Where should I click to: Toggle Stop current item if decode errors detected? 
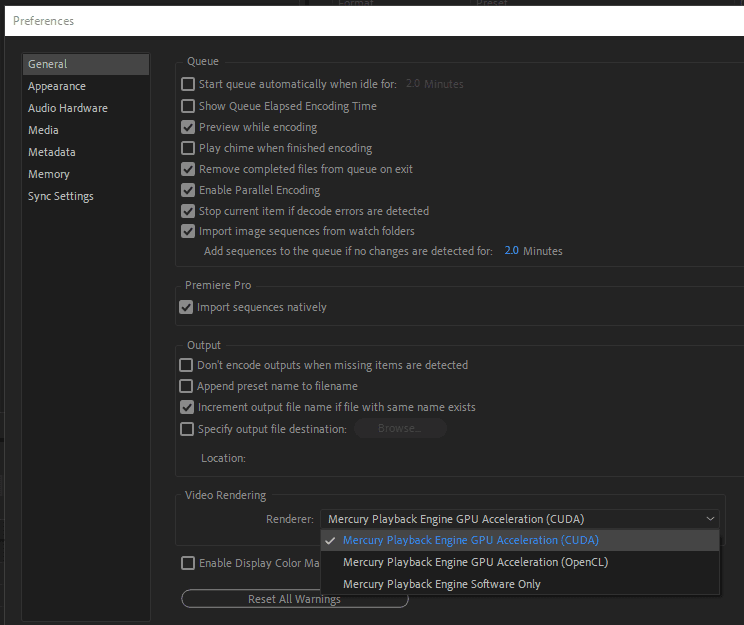[187, 211]
